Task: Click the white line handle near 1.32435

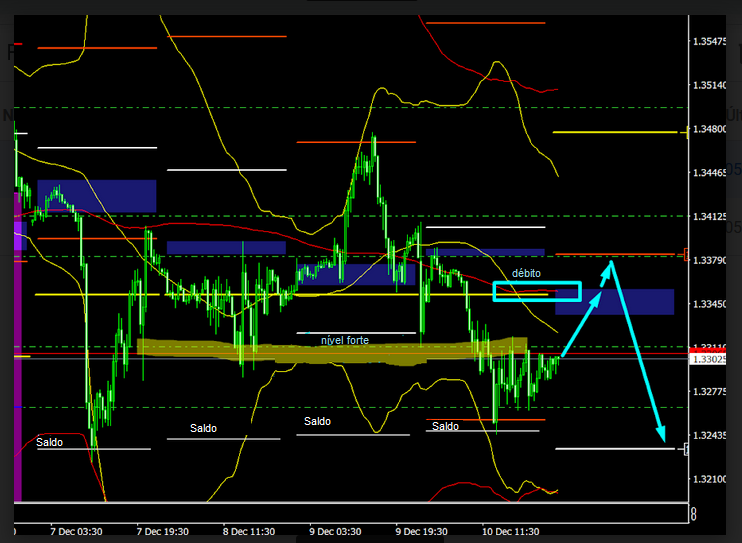Action: (686, 449)
